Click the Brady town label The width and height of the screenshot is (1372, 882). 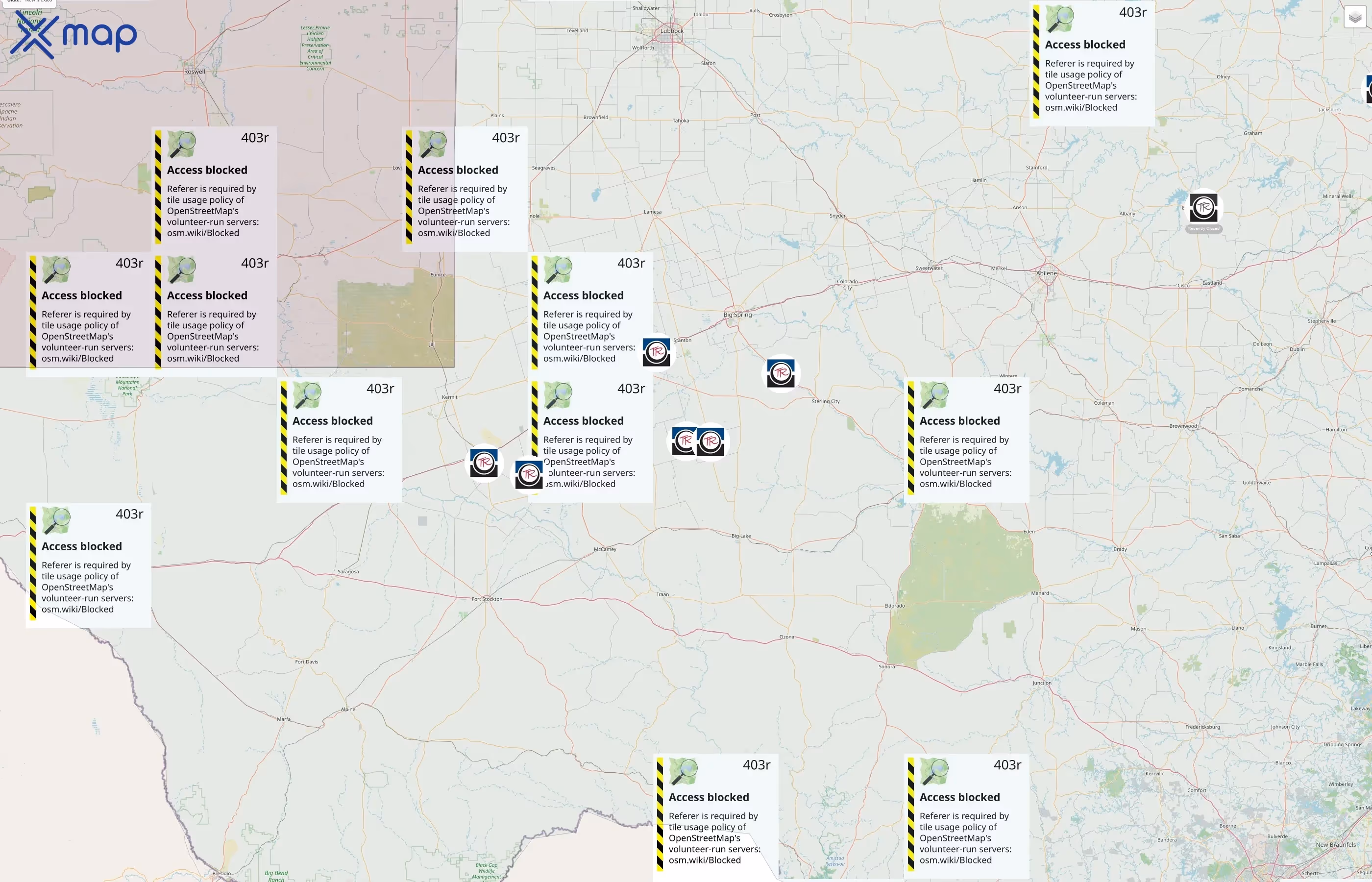point(1120,549)
